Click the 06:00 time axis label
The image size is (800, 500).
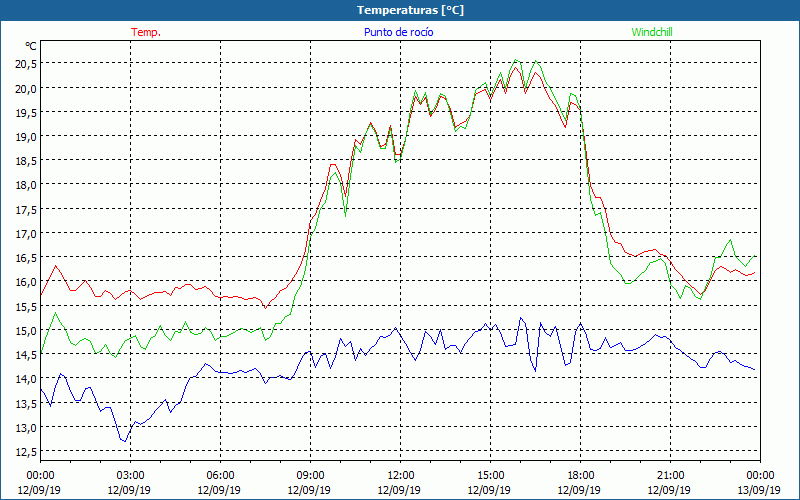220,476
